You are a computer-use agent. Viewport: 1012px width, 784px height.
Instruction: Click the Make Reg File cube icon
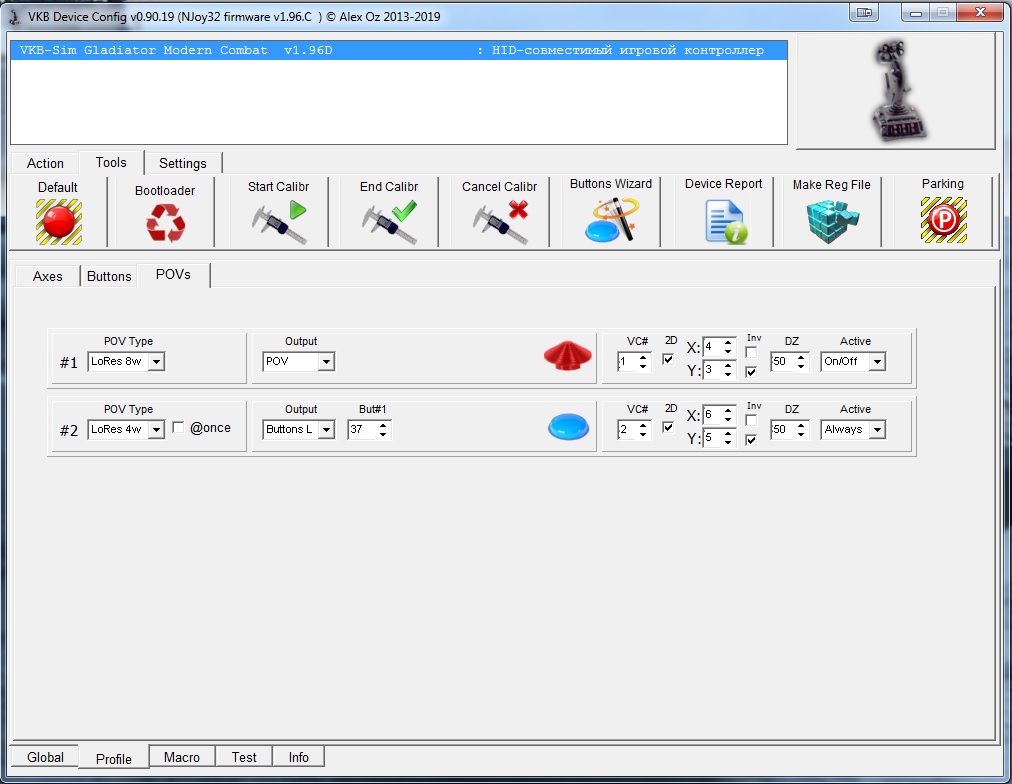833,221
